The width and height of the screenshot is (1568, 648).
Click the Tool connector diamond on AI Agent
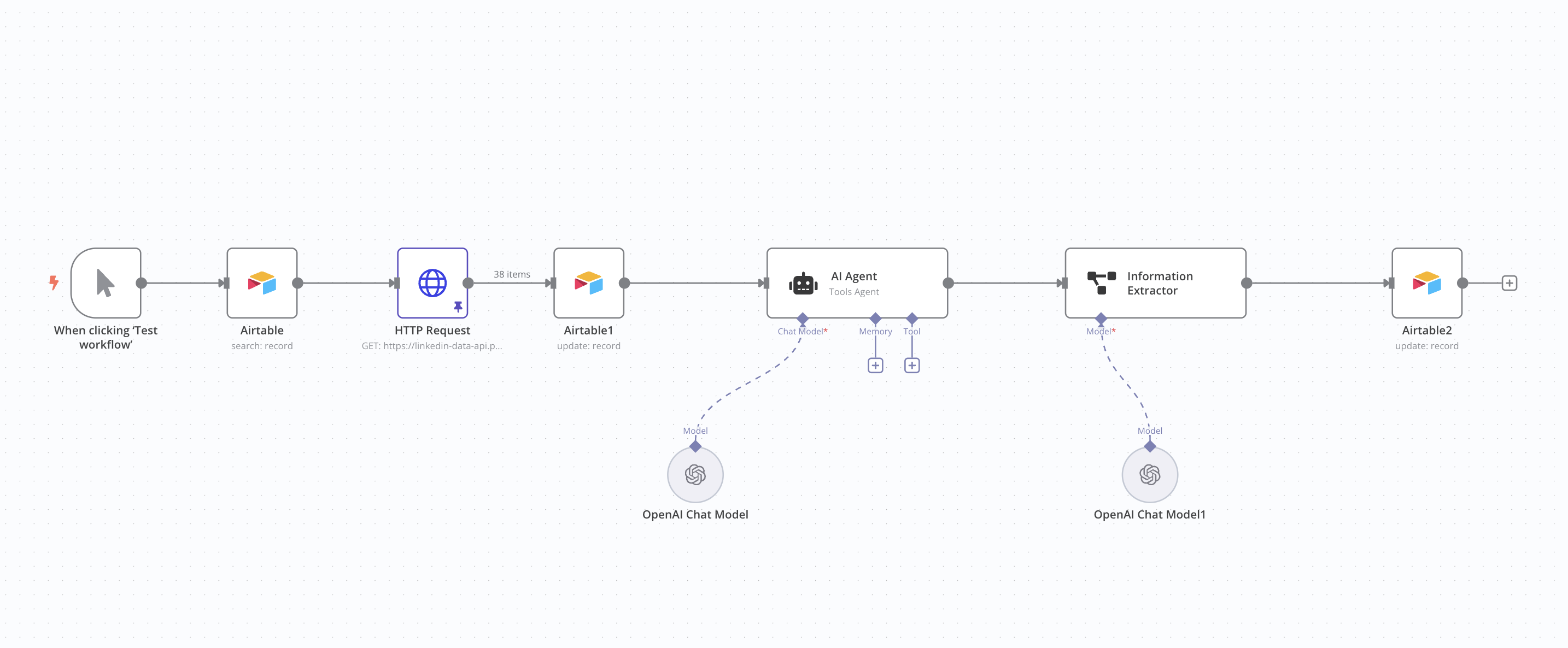[x=912, y=318]
